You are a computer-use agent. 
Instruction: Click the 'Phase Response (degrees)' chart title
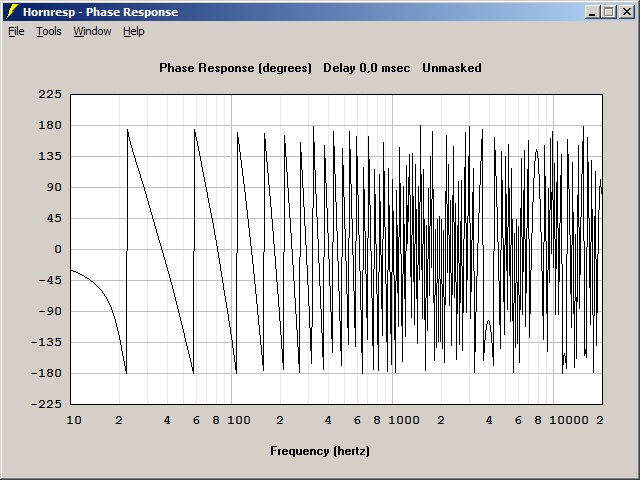click(236, 68)
